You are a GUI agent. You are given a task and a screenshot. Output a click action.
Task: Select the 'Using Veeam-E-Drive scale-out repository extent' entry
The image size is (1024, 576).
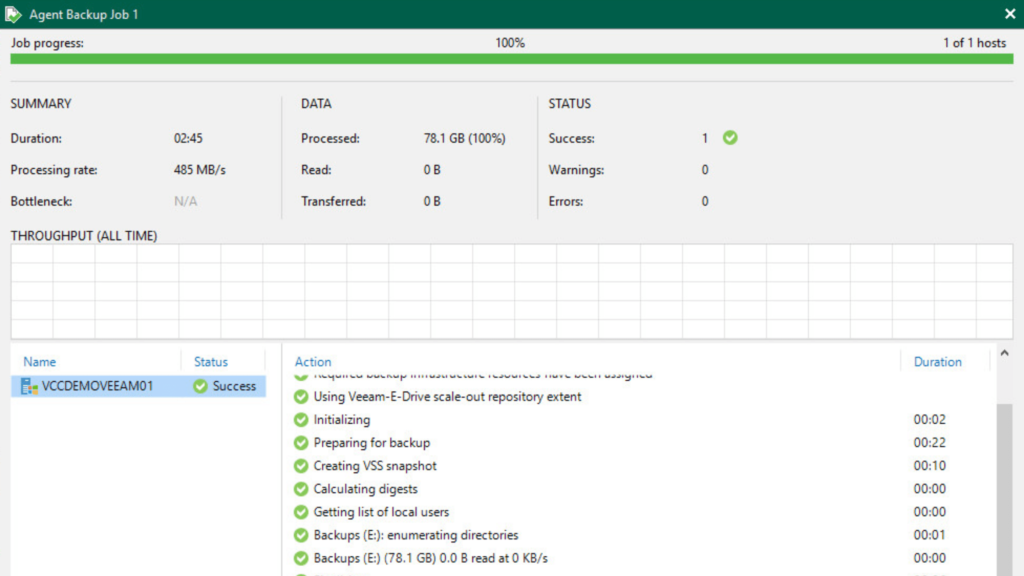tap(447, 396)
